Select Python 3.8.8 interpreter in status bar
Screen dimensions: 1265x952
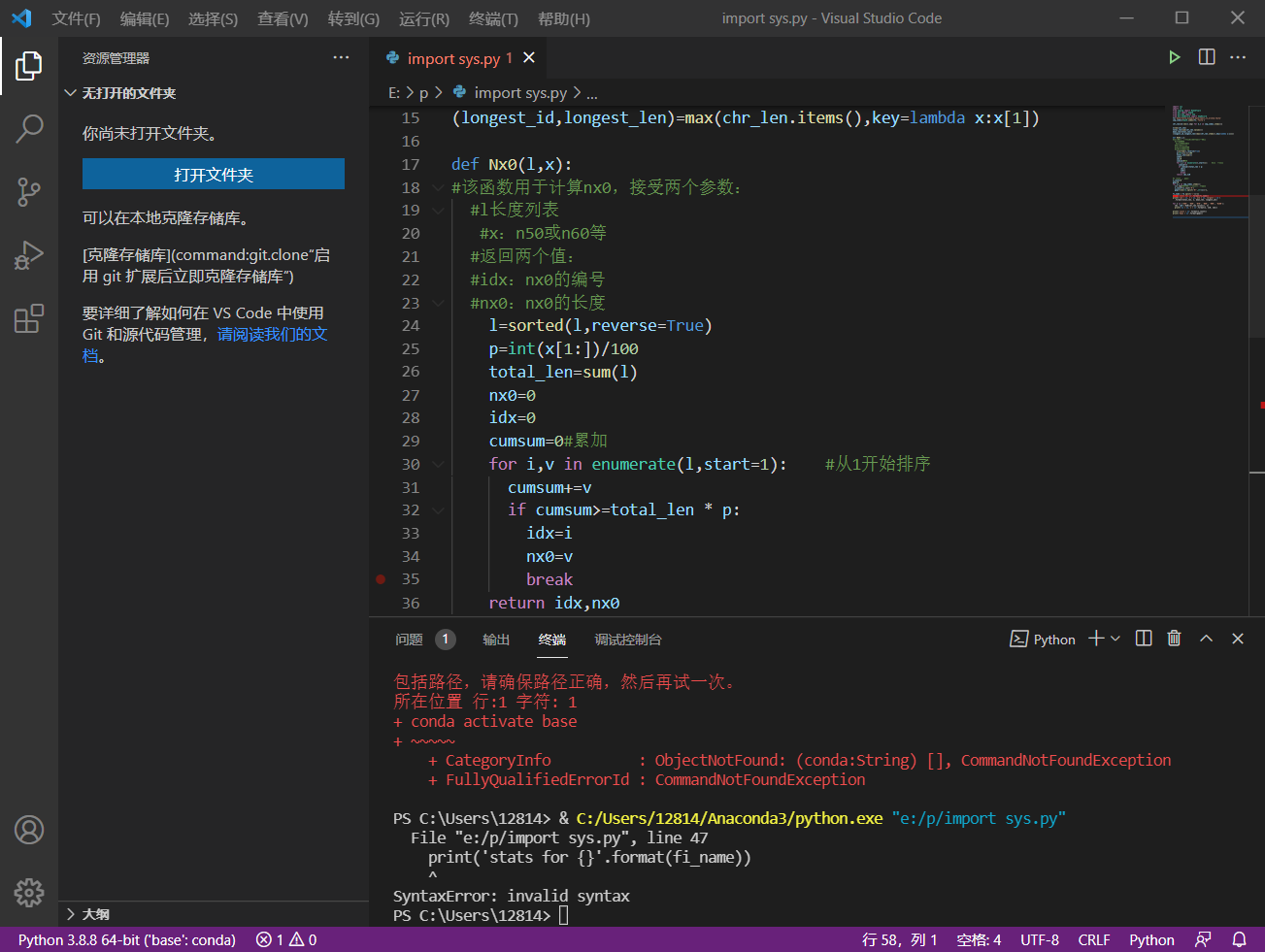coord(127,939)
